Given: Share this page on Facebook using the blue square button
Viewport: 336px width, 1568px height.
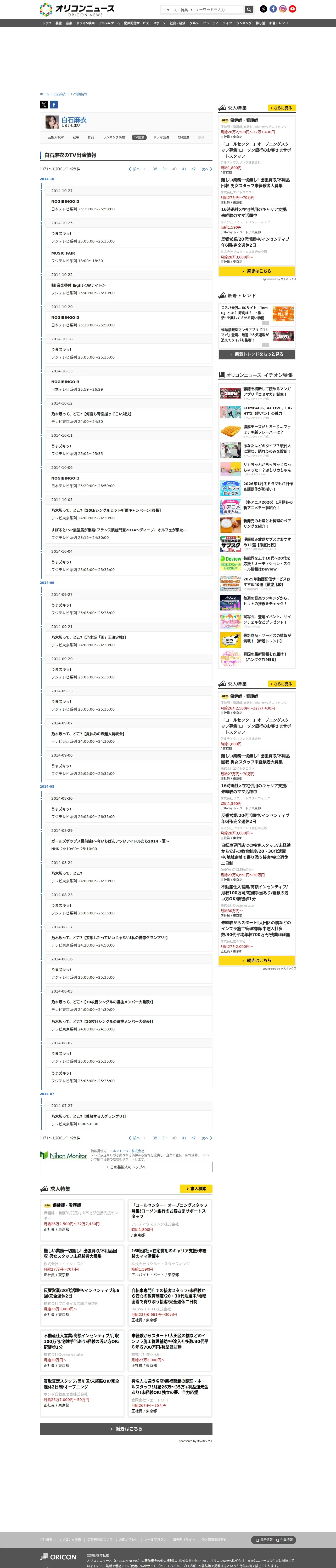Looking at the screenshot, I should (x=54, y=105).
